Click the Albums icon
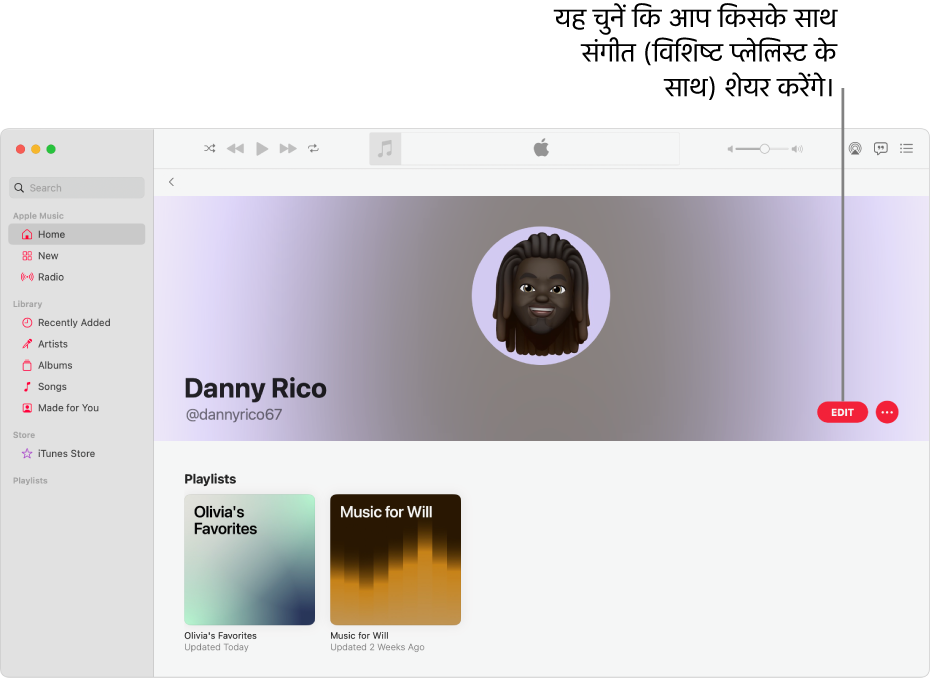Screen dimensions: 934x681 (27, 365)
